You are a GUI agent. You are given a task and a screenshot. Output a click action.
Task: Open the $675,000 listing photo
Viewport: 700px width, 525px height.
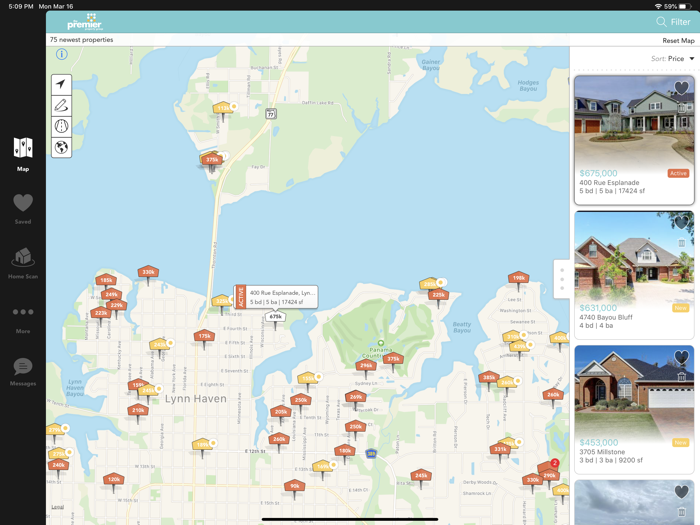pyautogui.click(x=634, y=121)
